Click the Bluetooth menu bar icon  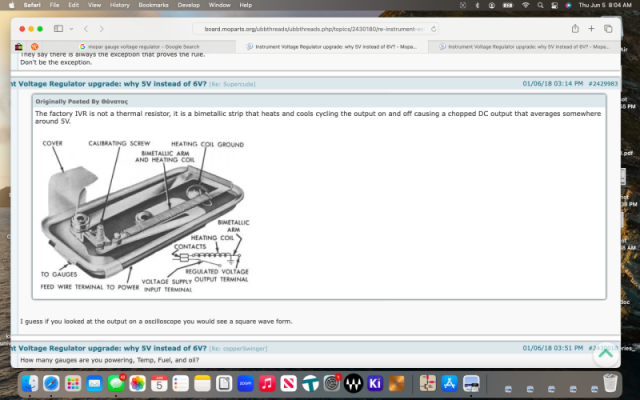[477, 5]
